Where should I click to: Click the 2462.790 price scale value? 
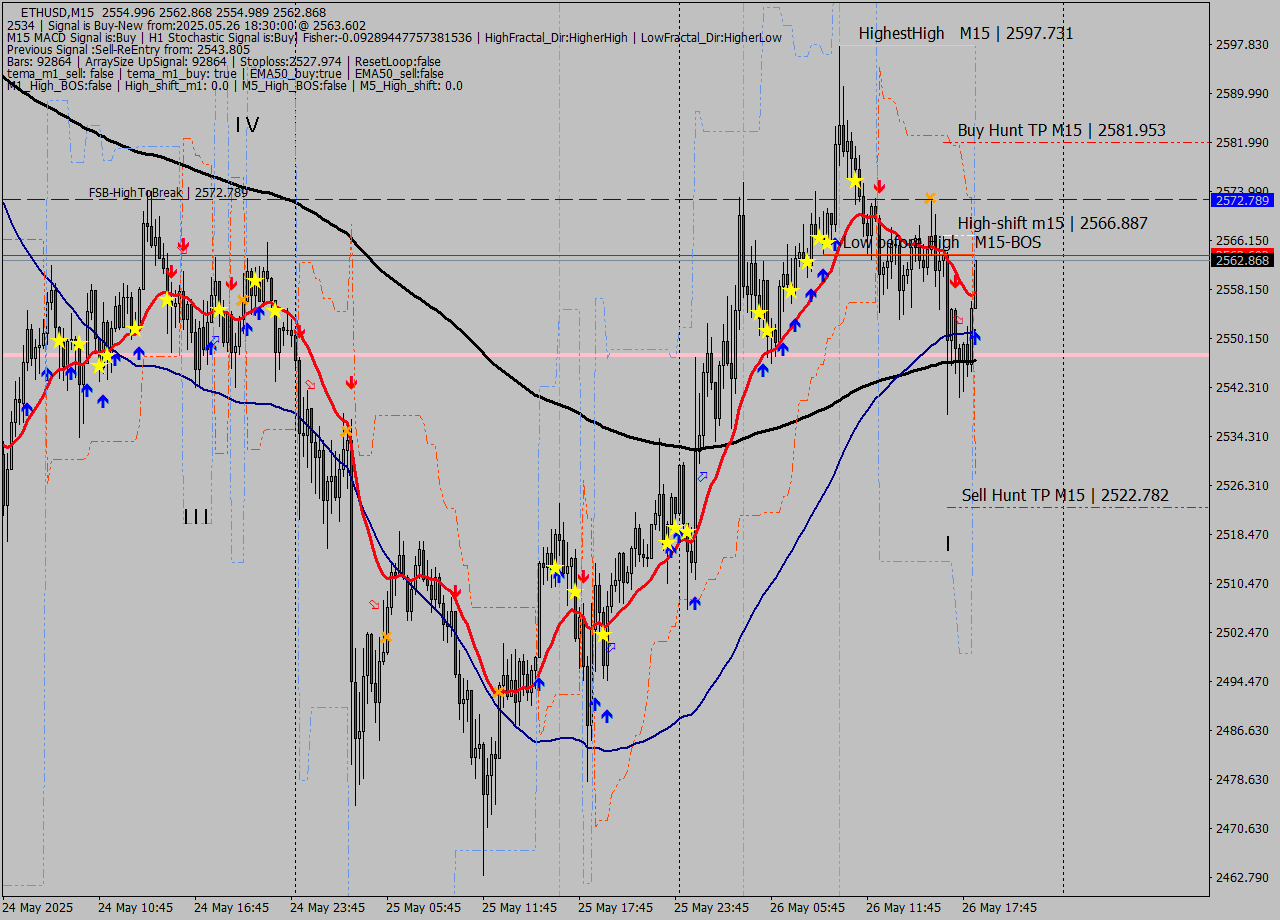pos(1240,877)
